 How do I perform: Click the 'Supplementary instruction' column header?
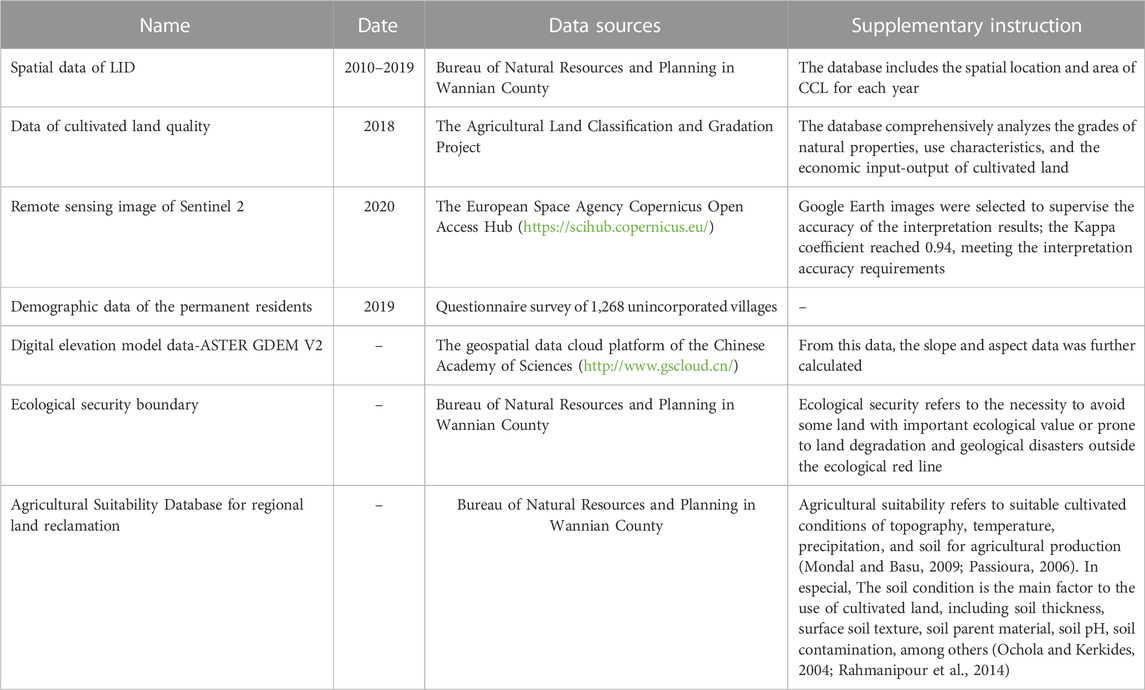tap(966, 26)
